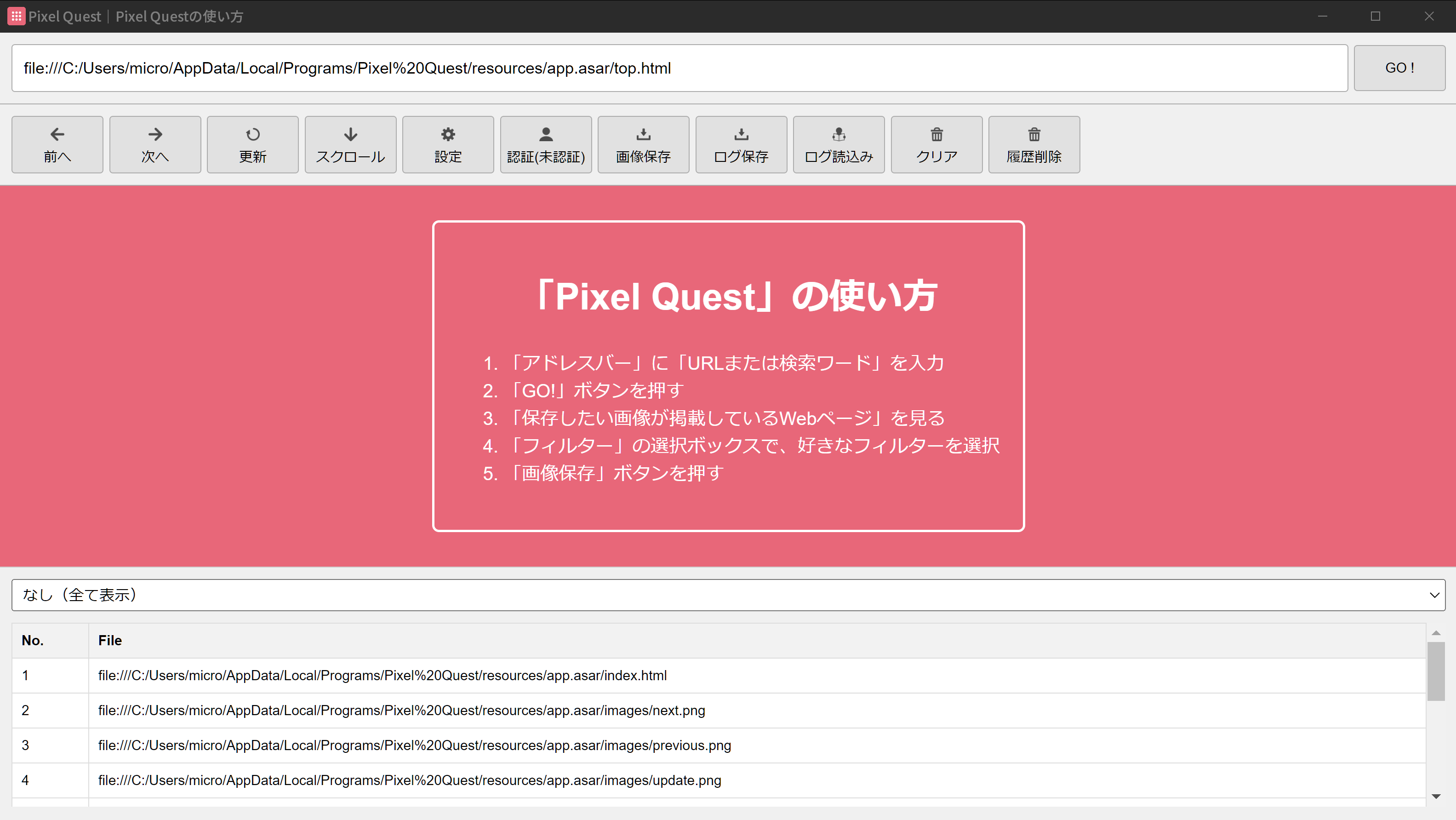Load a log with ログ読込み
The width and height of the screenshot is (1456, 820).
point(839,144)
